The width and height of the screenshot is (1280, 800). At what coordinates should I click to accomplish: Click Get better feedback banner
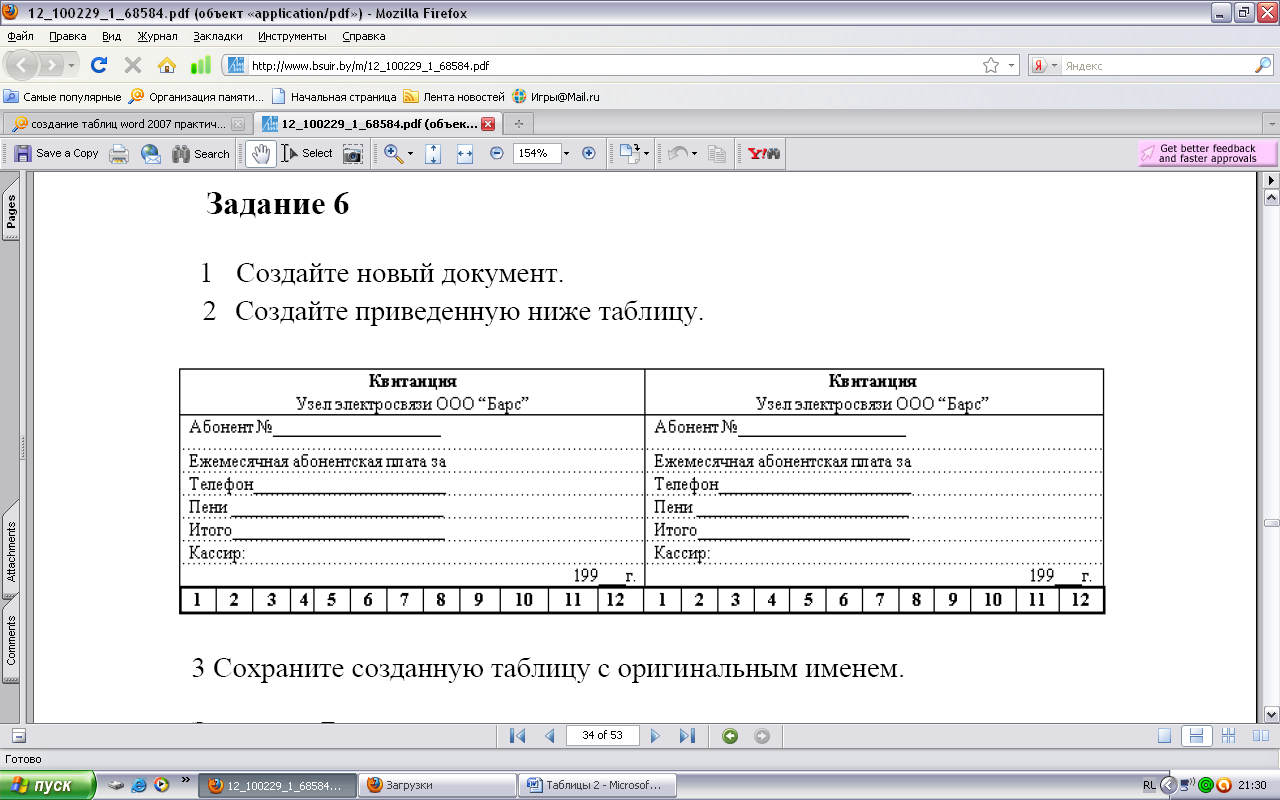click(x=1208, y=153)
